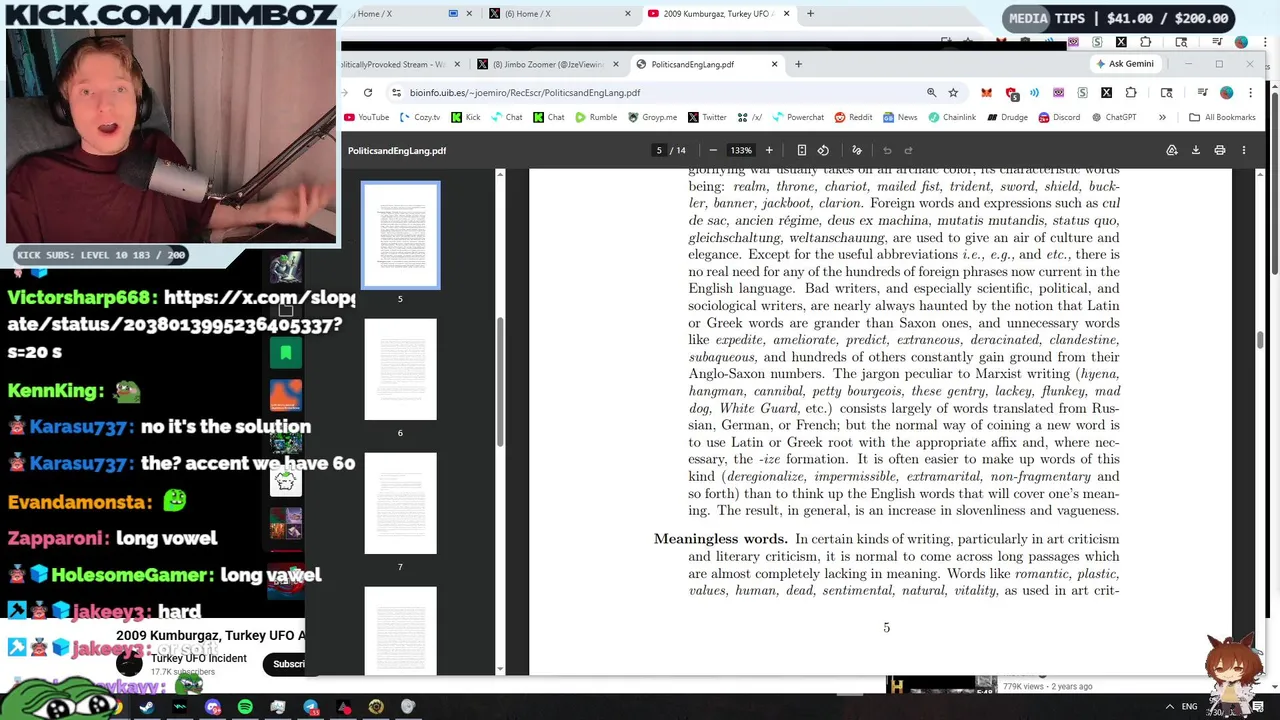
Task: Open Kick bookmark
Action: pos(466,117)
